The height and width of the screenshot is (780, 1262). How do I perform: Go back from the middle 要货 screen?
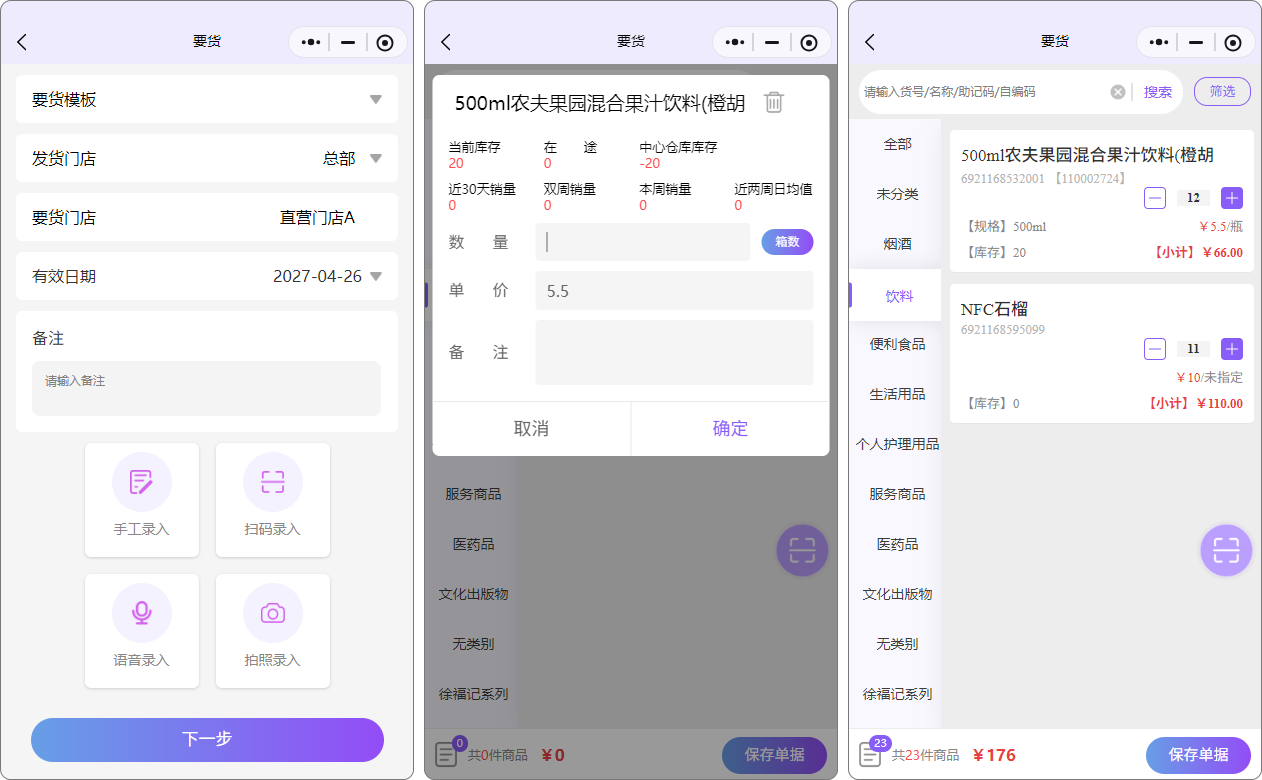446,42
